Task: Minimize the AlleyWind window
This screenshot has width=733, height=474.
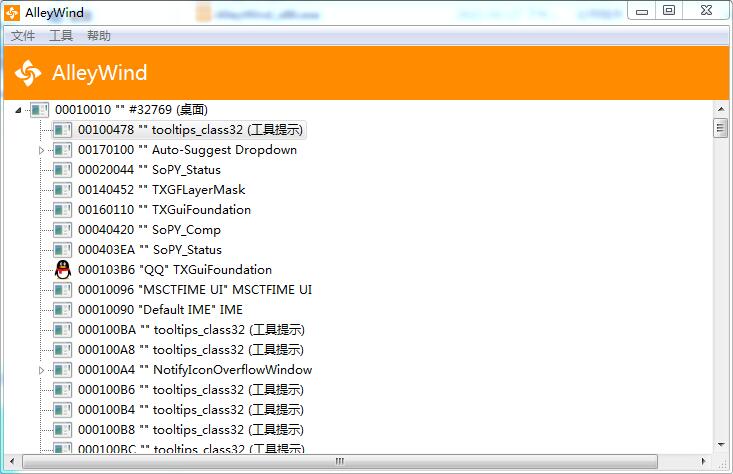Action: pos(642,11)
